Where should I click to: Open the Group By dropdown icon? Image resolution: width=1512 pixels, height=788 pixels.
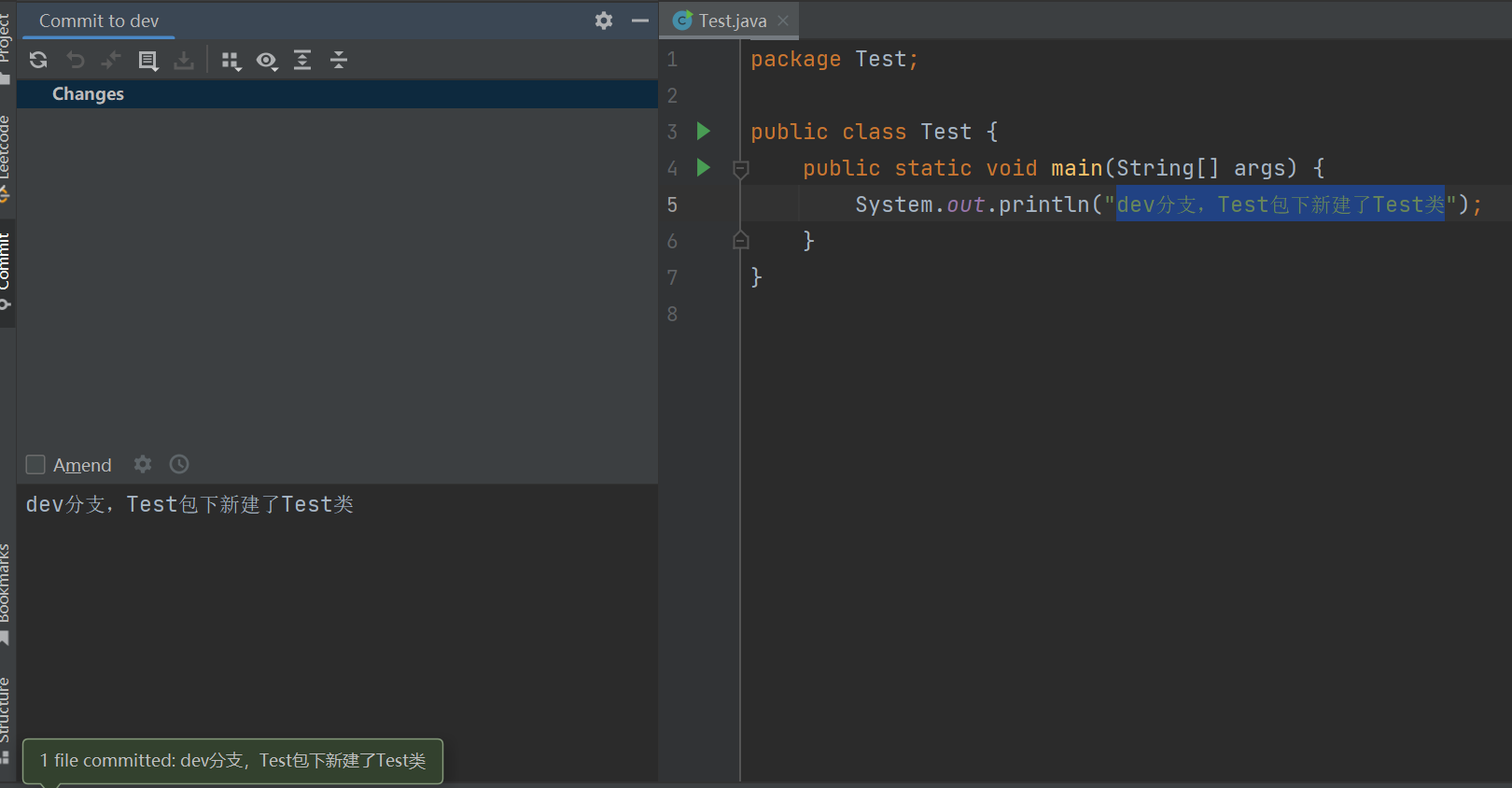coord(231,61)
